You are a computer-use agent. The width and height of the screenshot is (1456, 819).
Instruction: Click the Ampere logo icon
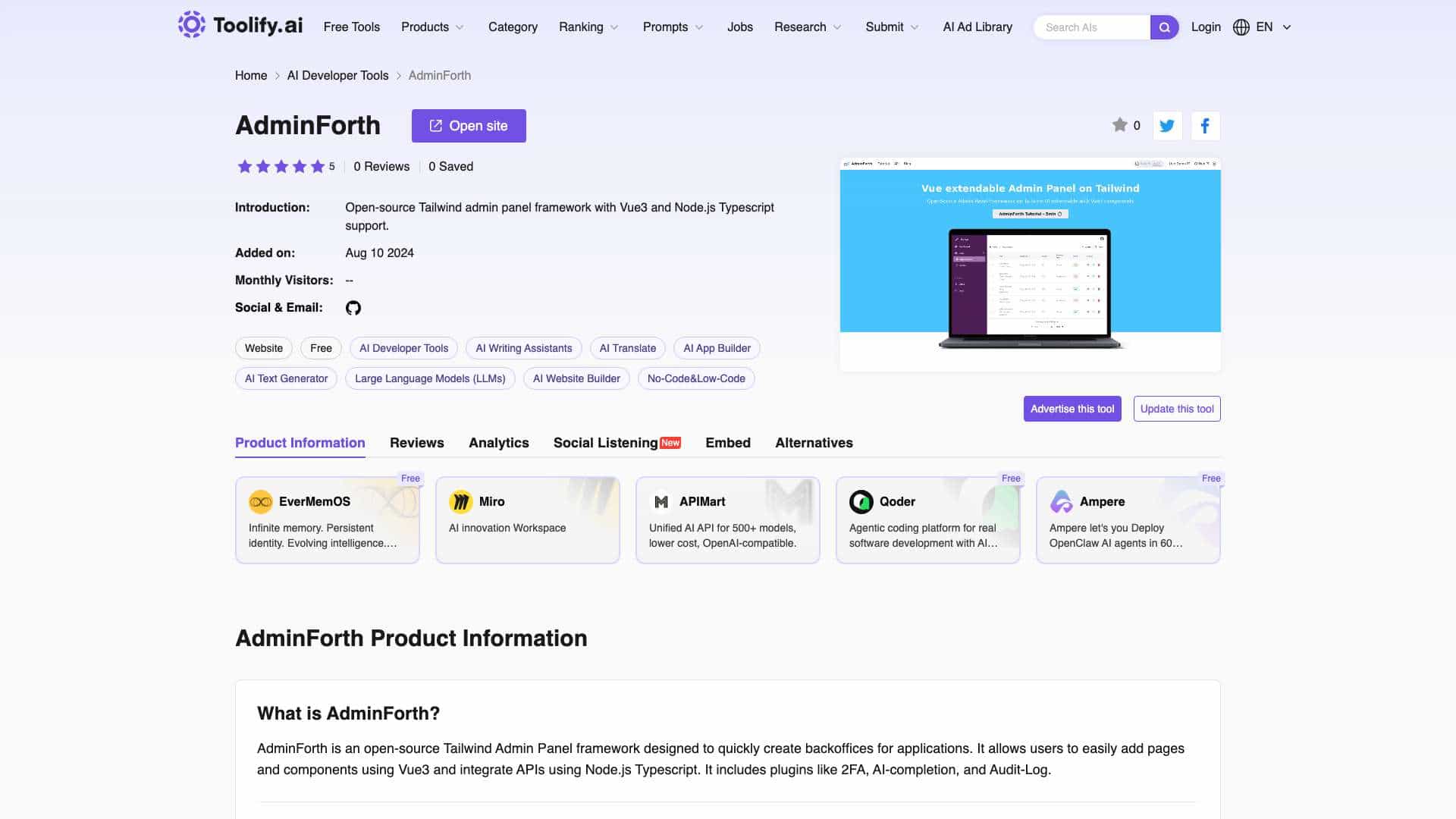pyautogui.click(x=1061, y=502)
